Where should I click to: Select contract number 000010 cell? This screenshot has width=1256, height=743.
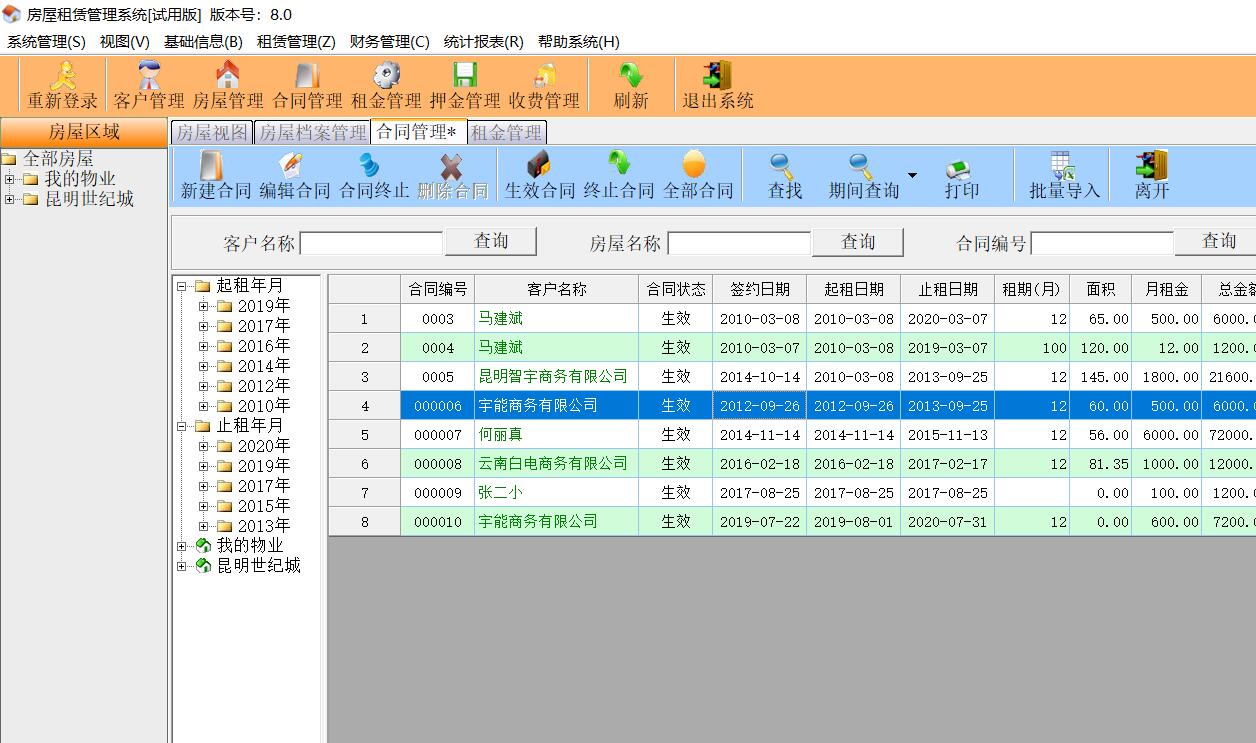click(438, 522)
